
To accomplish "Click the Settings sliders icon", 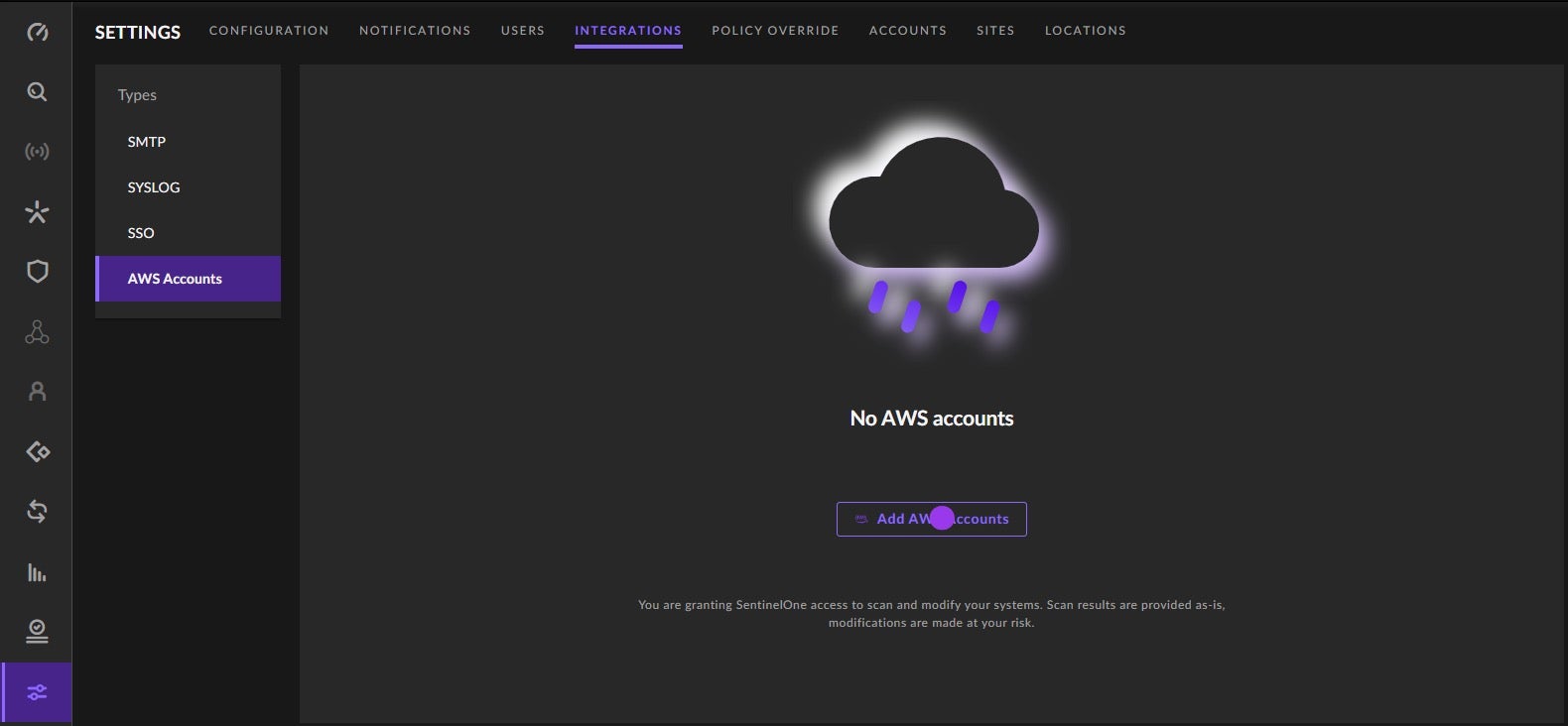I will click(37, 692).
